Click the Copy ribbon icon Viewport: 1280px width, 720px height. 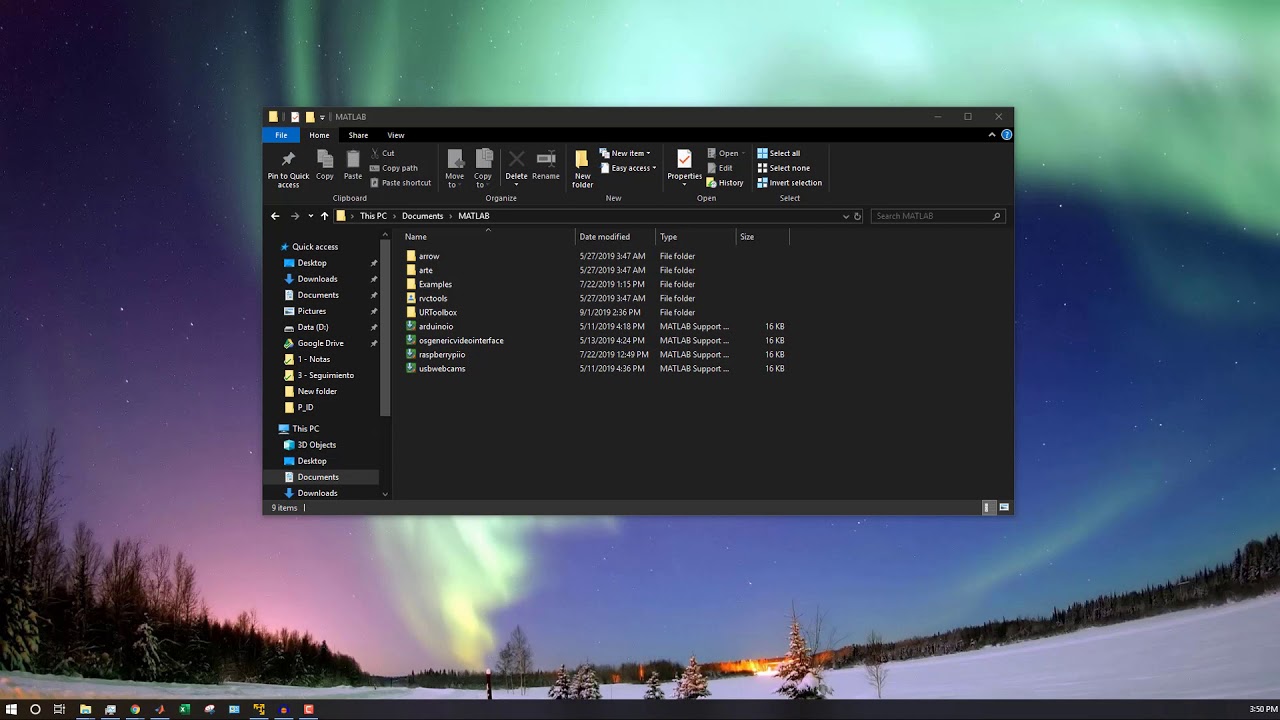pos(325,159)
